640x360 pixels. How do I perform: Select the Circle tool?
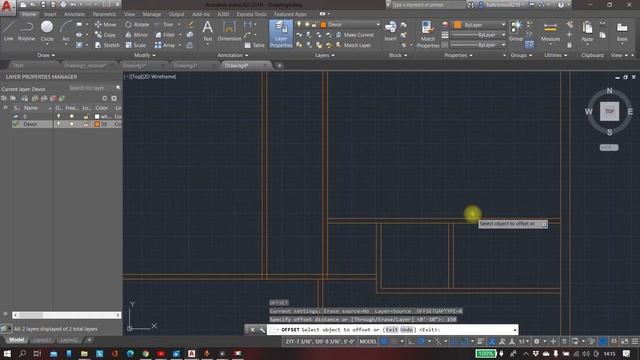click(47, 31)
